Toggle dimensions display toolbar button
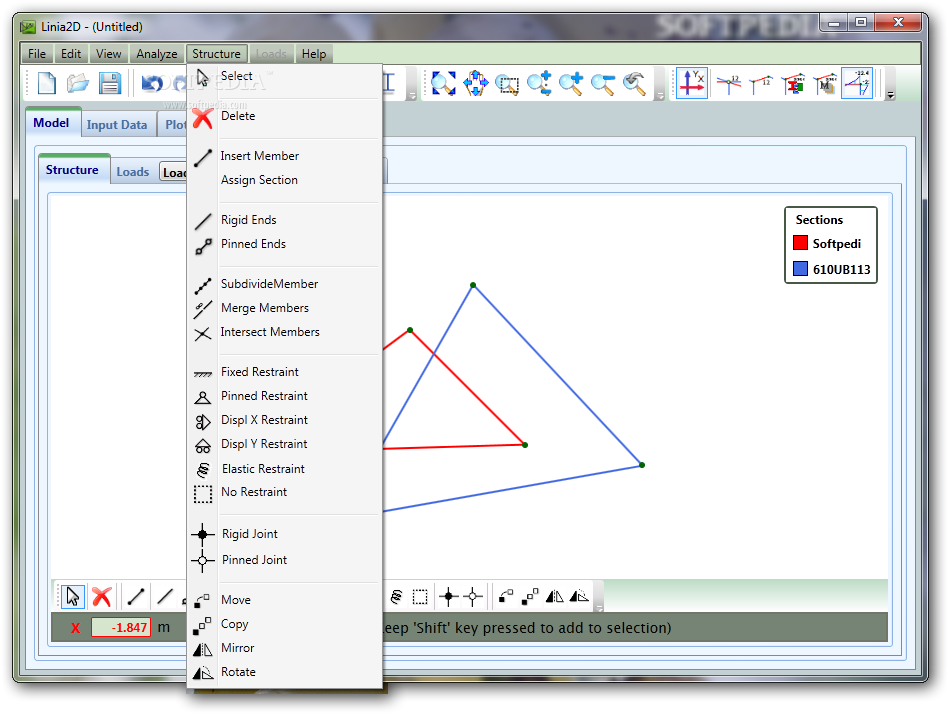 857,84
